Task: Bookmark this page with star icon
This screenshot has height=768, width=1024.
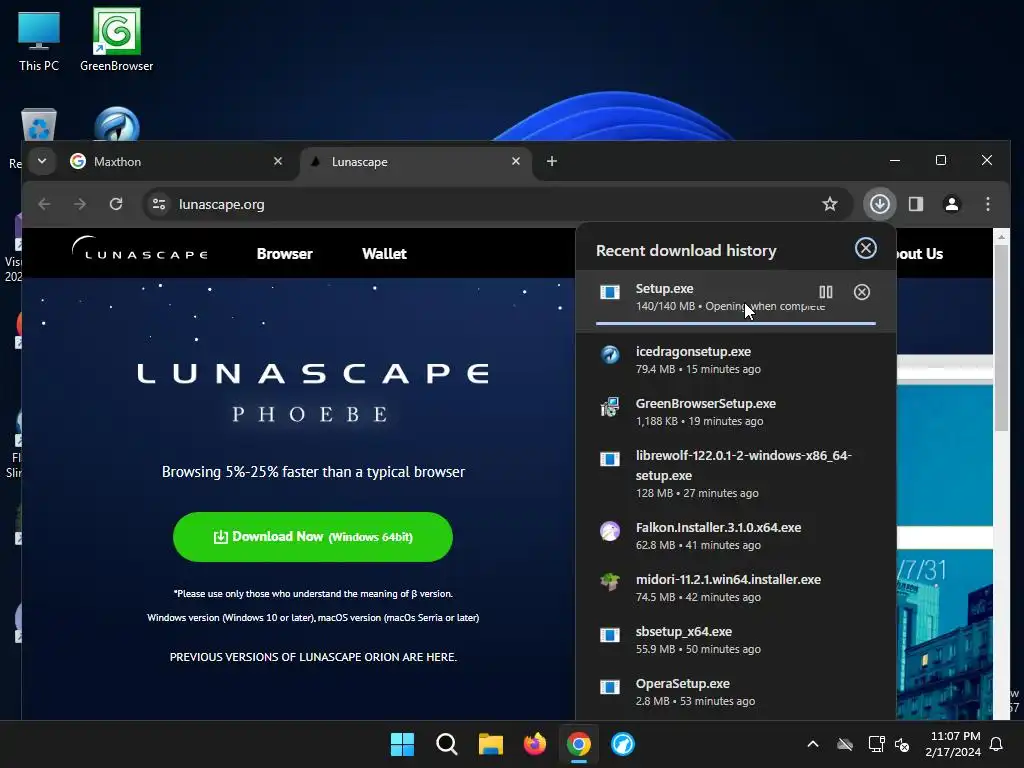Action: coord(829,204)
